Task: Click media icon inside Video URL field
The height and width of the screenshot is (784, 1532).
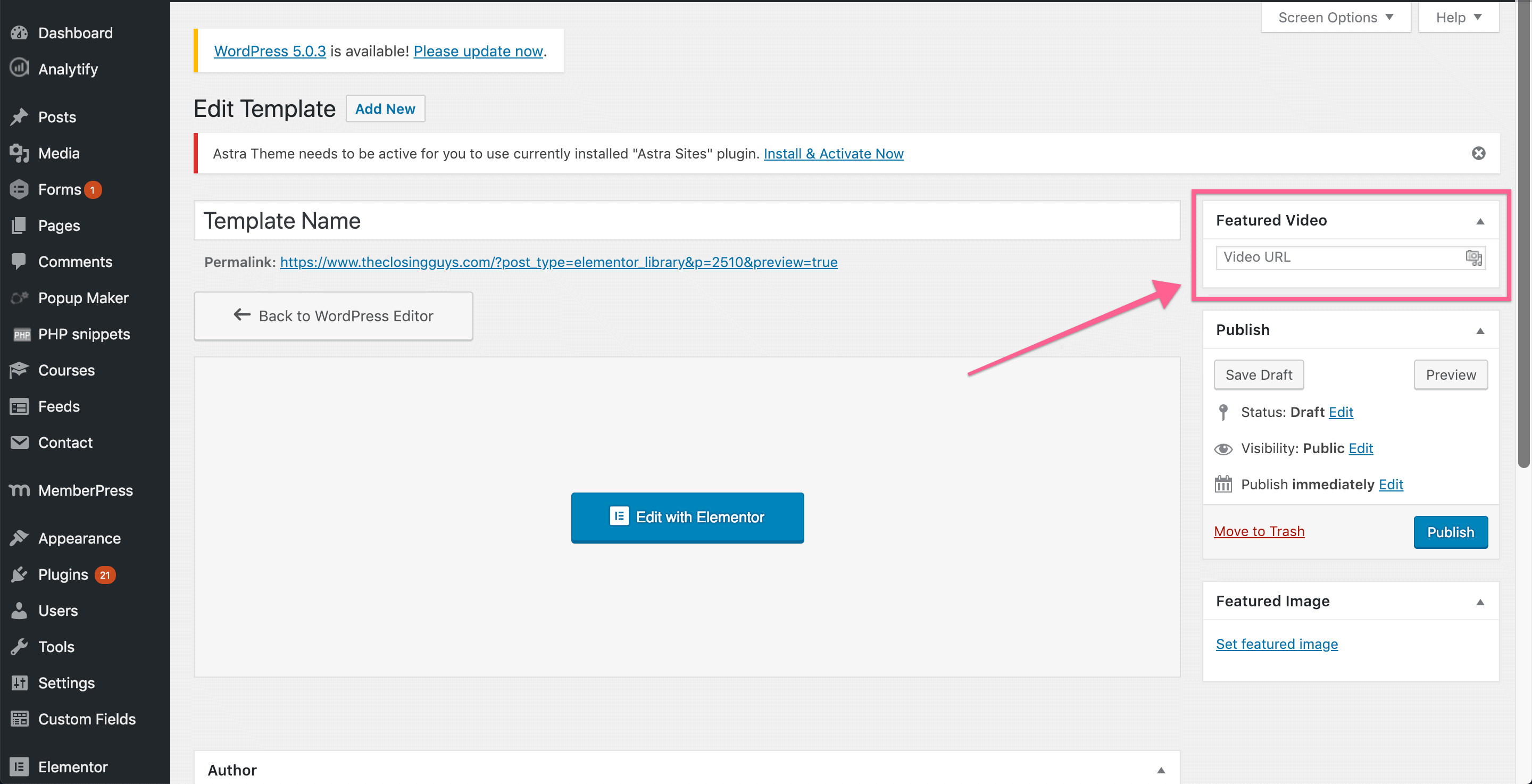Action: 1473,257
